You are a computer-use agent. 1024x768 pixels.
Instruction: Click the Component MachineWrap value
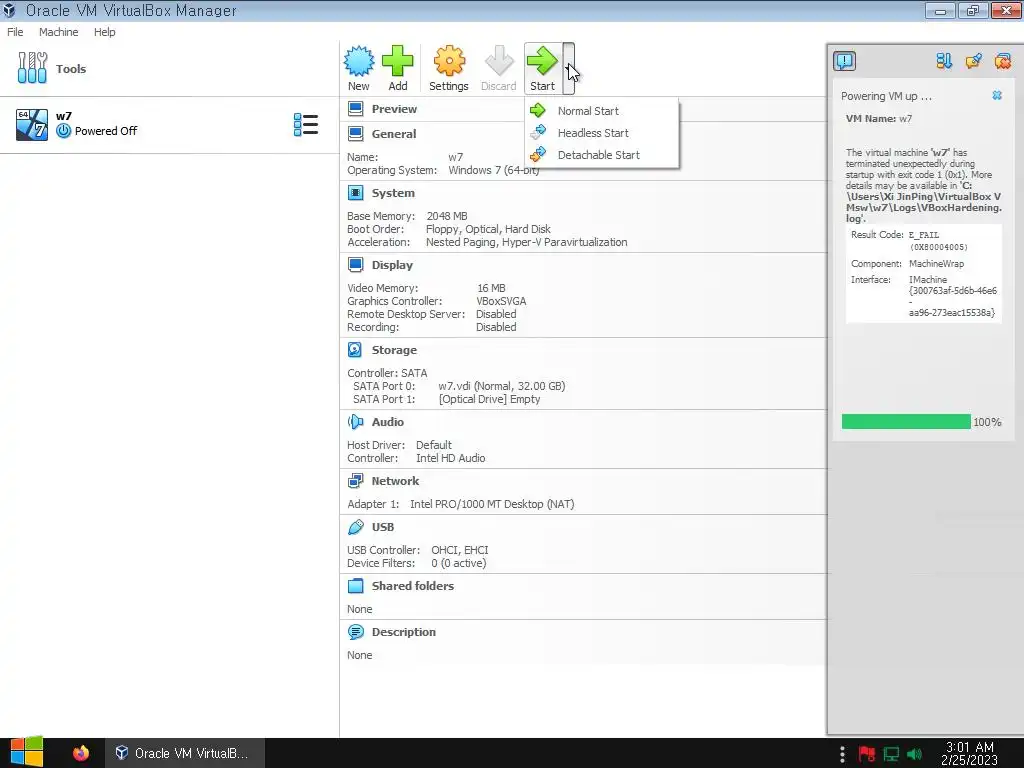(936, 264)
